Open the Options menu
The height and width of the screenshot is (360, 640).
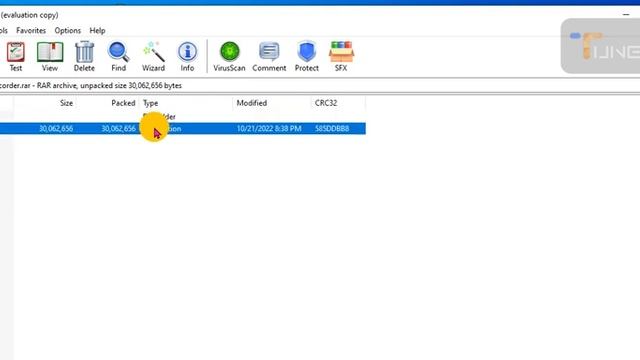(x=68, y=31)
